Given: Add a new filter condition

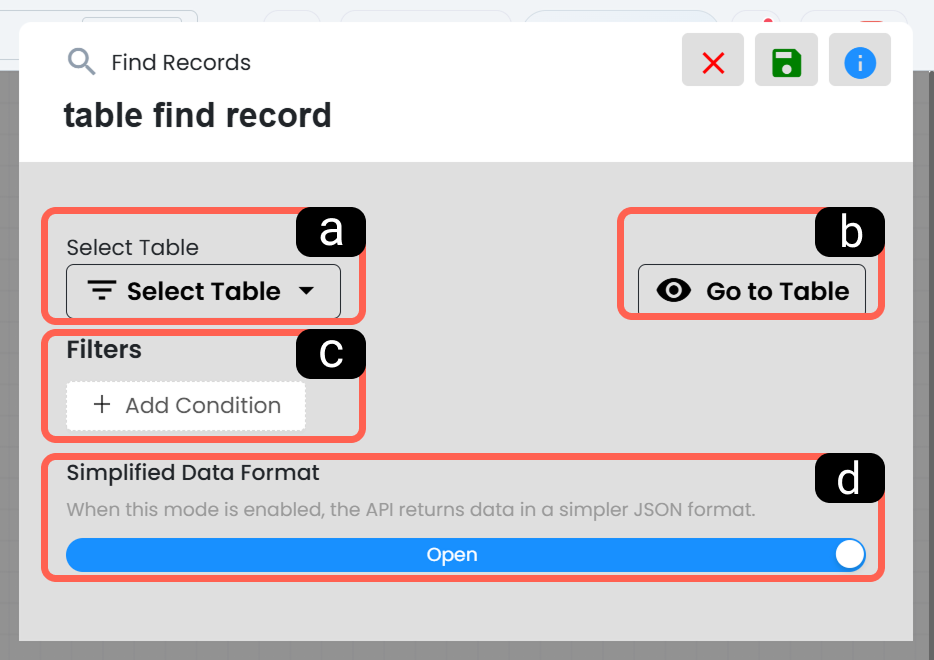Looking at the screenshot, I should [x=186, y=406].
